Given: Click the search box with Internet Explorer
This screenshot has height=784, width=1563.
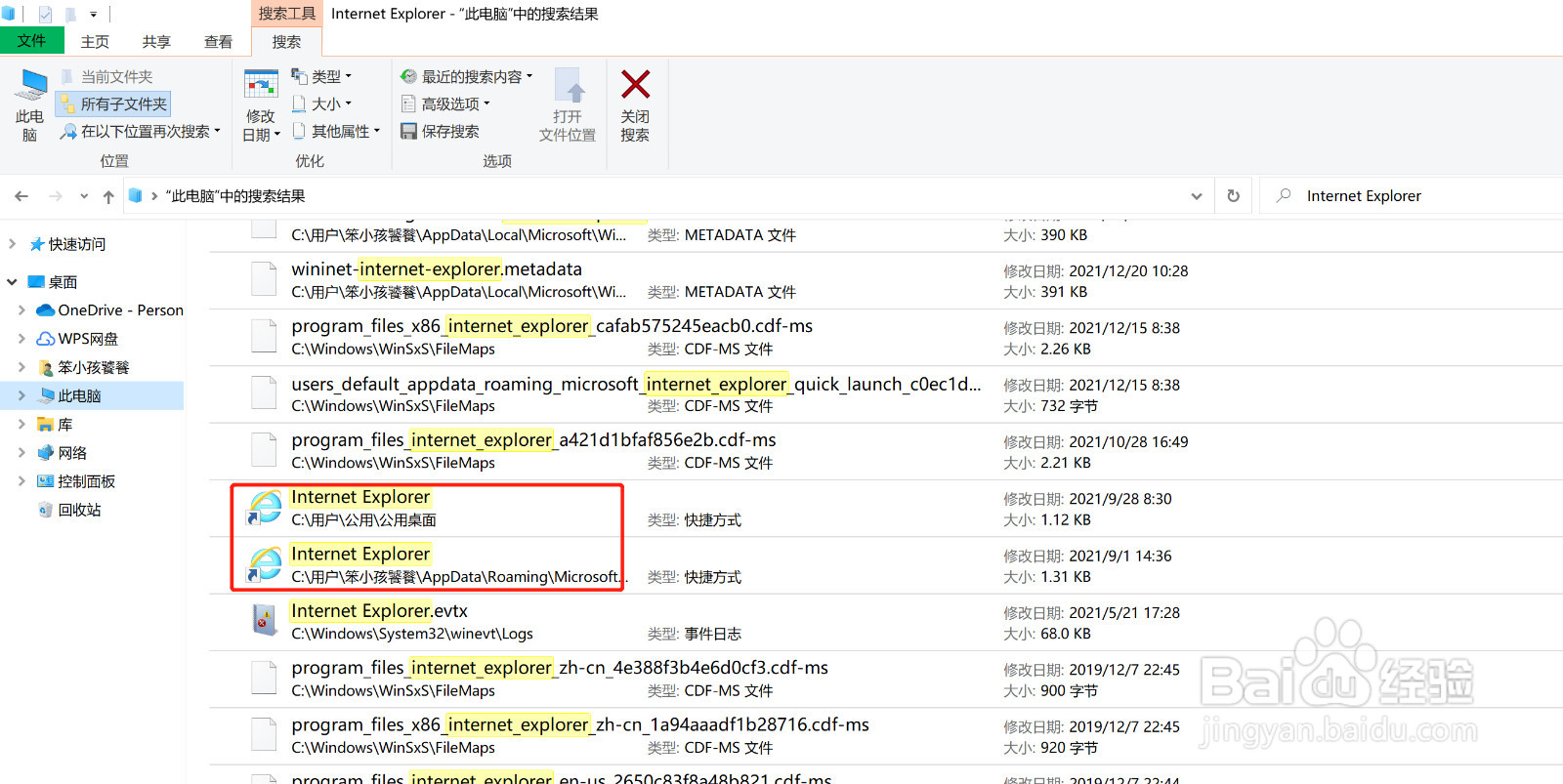Looking at the screenshot, I should (1412, 196).
